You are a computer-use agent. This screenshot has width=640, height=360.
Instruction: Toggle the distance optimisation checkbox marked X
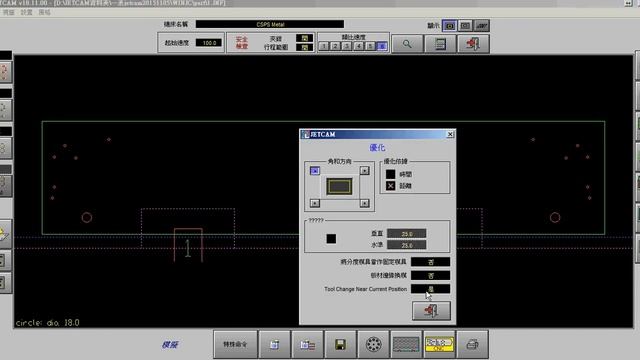(391, 186)
